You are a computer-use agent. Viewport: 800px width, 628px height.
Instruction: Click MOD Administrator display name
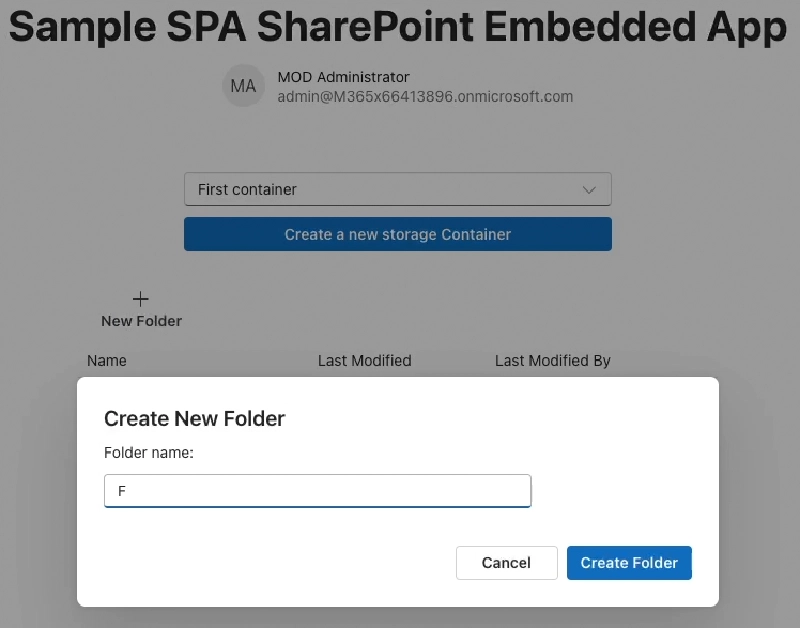point(343,77)
